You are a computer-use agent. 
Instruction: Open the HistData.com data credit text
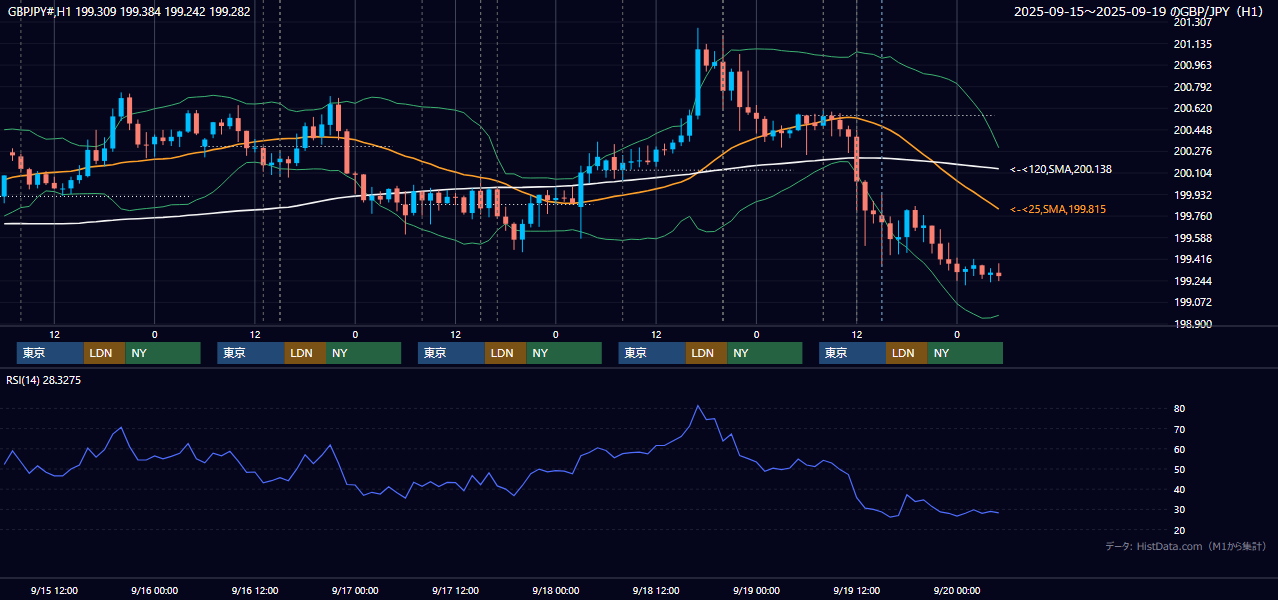coord(1186,546)
